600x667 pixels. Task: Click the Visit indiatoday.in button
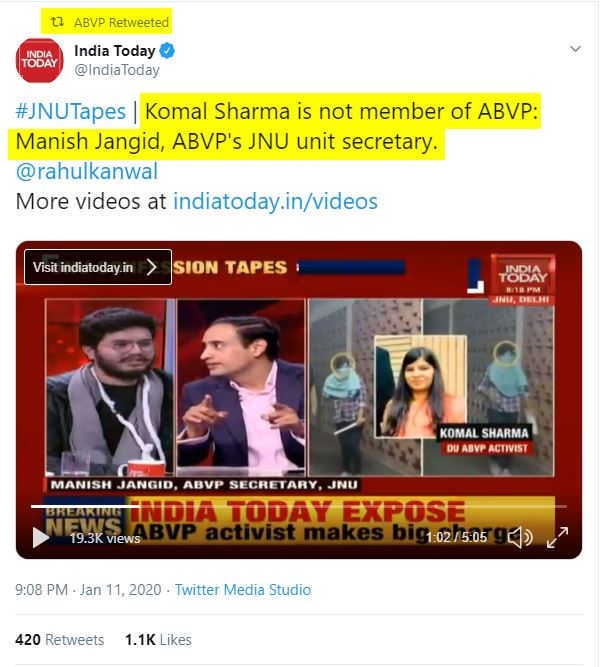tap(98, 267)
